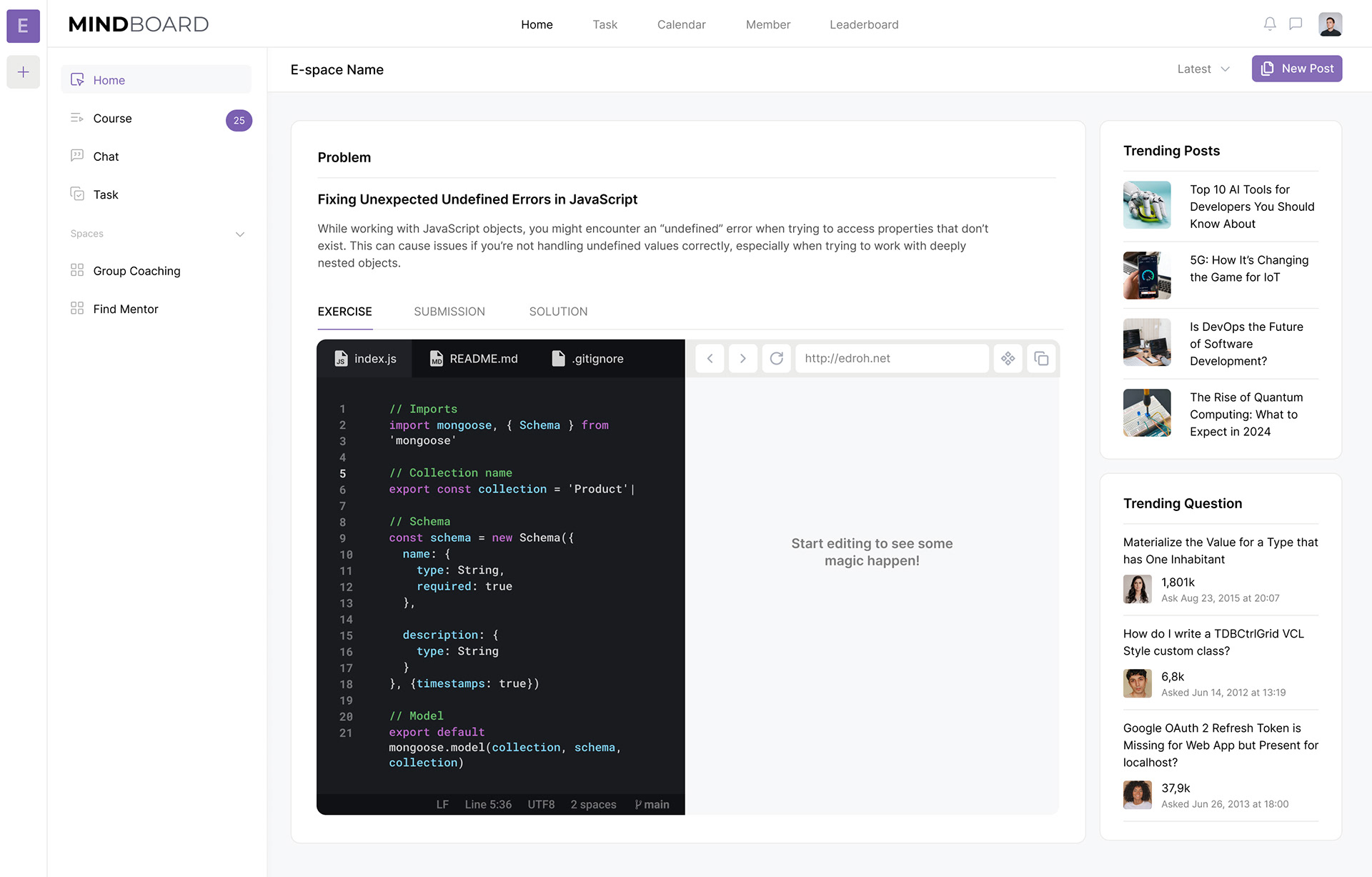This screenshot has height=877, width=1372.
Task: Click the Find Mentor grid icon
Action: [77, 308]
